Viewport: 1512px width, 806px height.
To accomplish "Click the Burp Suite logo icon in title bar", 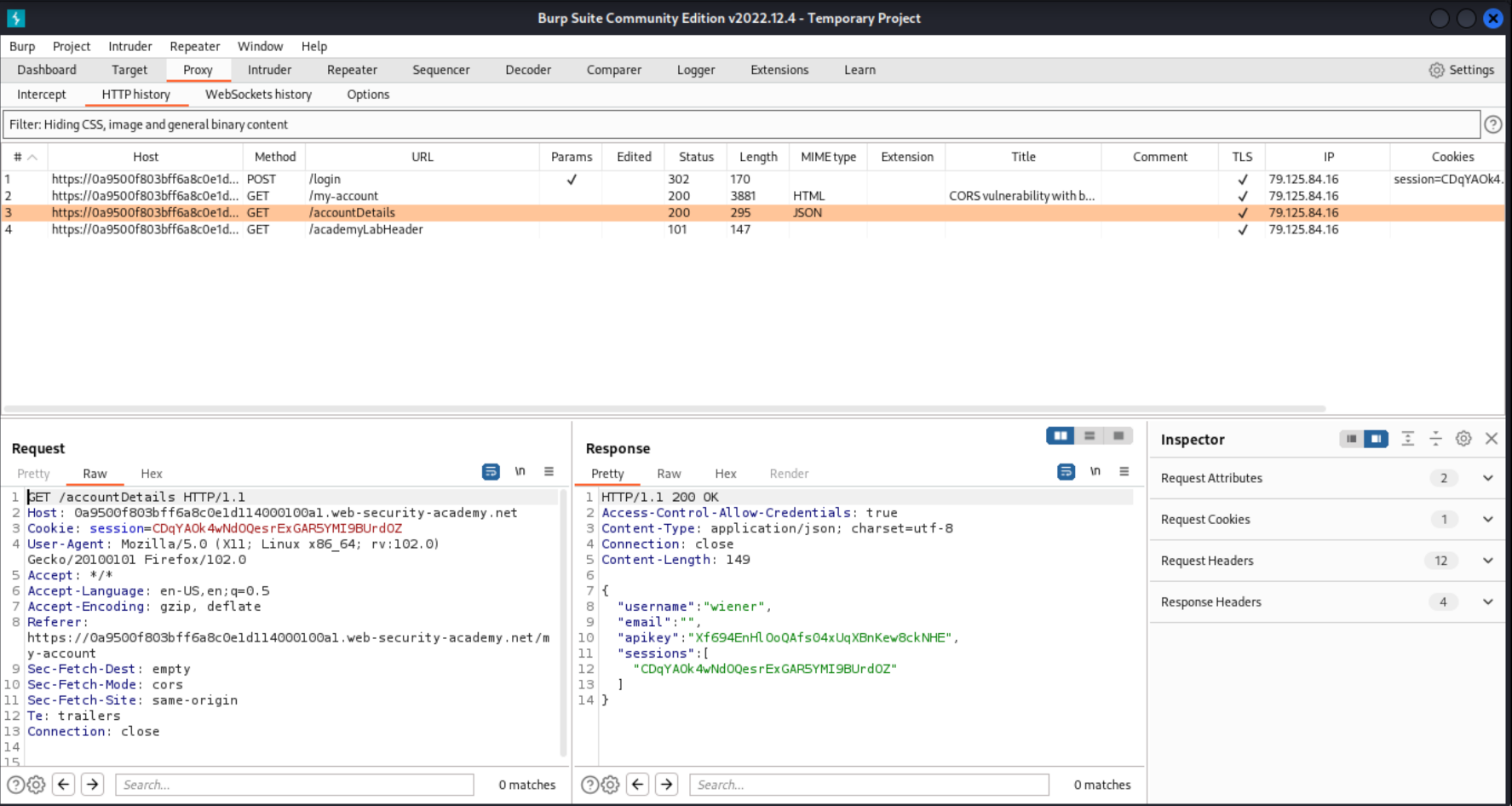I will tap(15, 18).
